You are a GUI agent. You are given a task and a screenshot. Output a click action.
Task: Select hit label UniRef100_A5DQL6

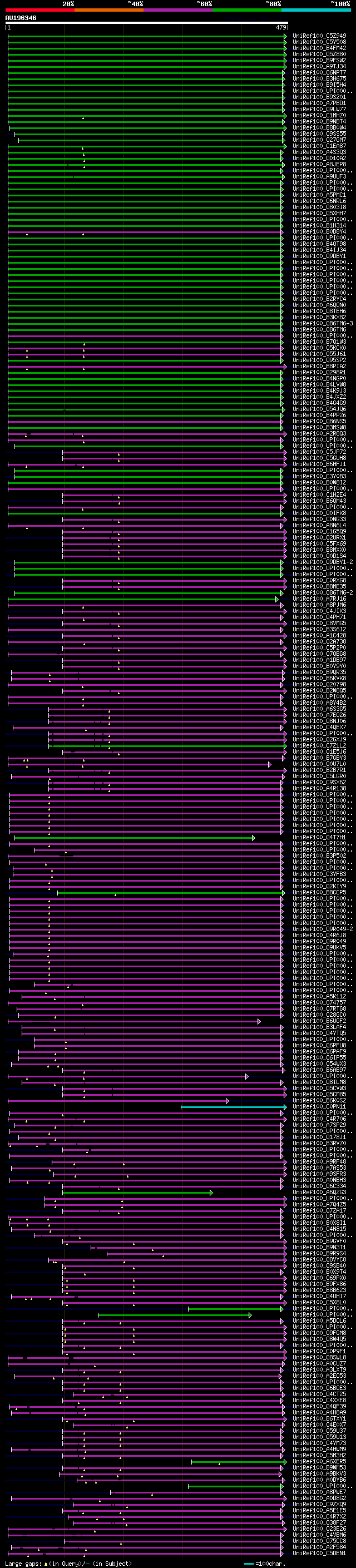[319, 1321]
